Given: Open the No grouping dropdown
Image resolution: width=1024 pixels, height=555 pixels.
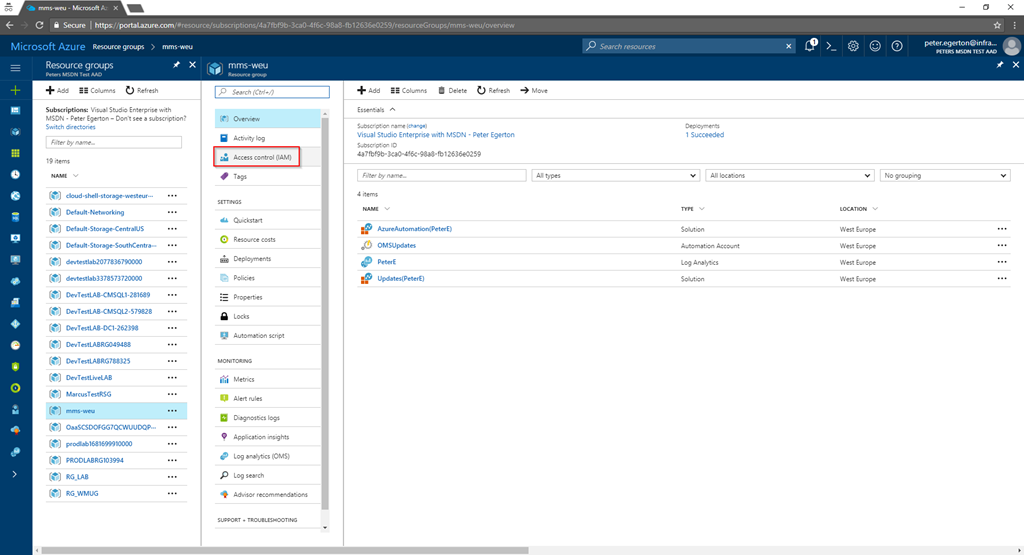Looking at the screenshot, I should (944, 175).
